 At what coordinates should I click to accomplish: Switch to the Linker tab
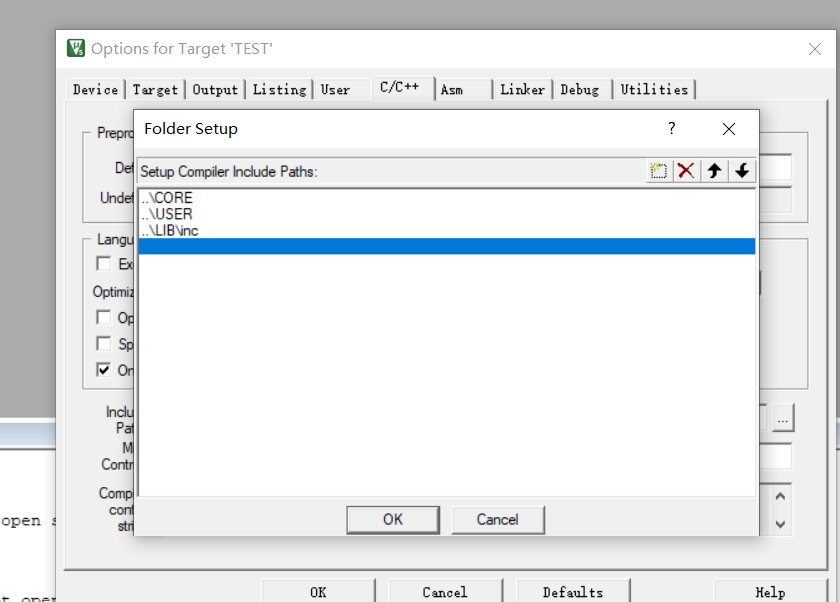click(x=522, y=89)
